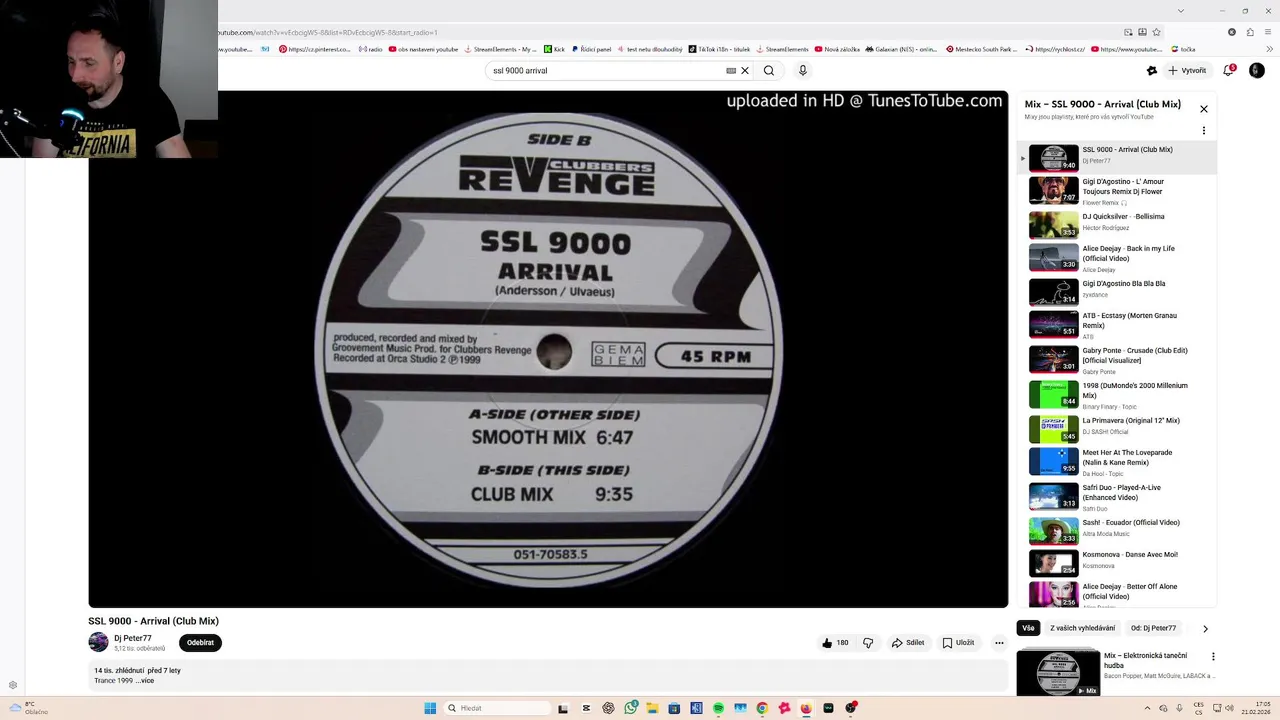The width and height of the screenshot is (1280, 720).
Task: Play Alice Deejay Back in my Life
Action: click(1118, 258)
